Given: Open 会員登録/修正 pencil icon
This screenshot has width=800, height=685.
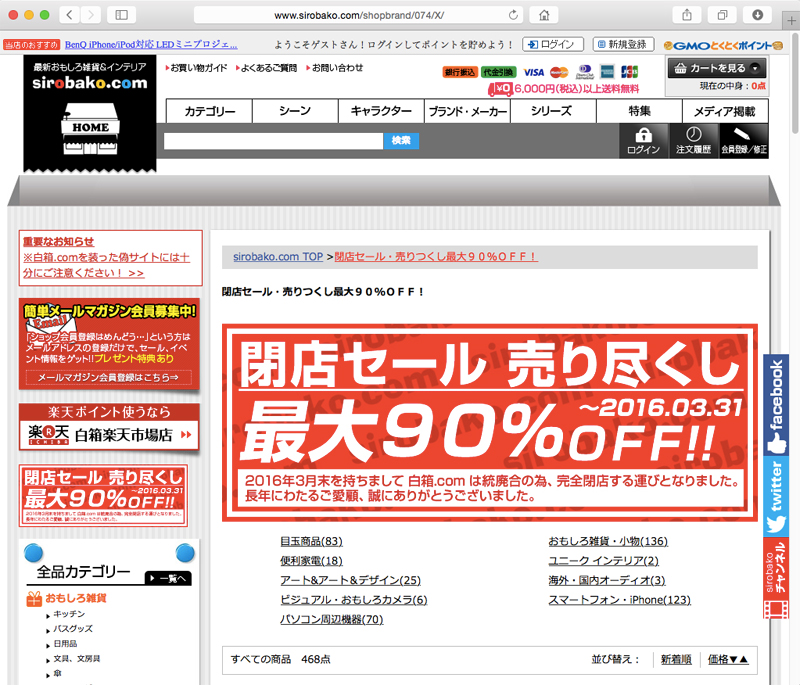Looking at the screenshot, I should coord(743,141).
